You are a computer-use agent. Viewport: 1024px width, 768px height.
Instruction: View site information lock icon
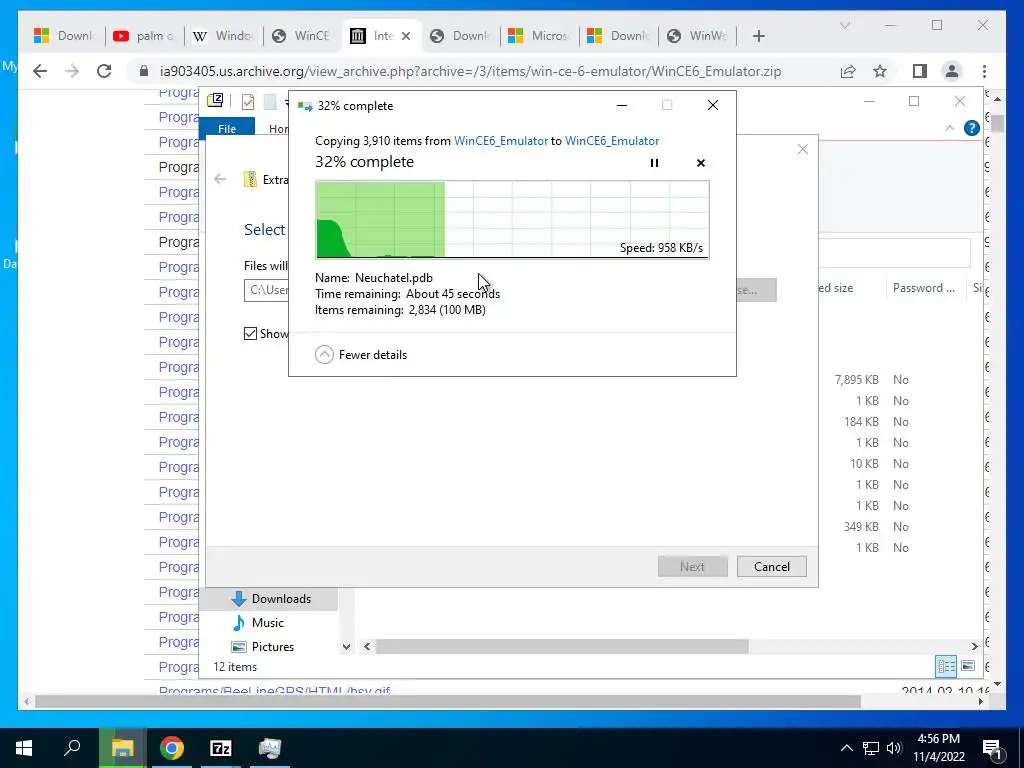point(144,71)
